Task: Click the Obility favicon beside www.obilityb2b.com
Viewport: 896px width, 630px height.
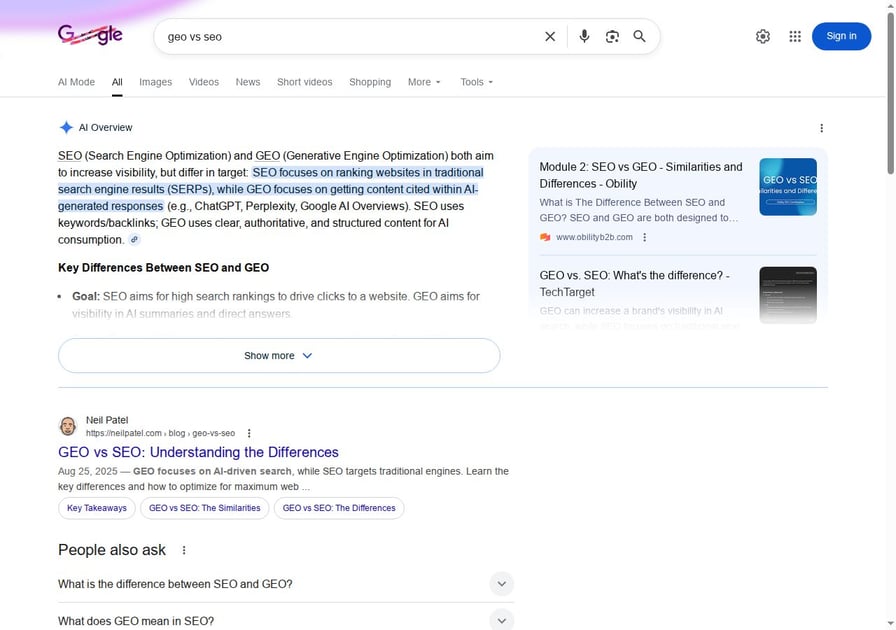Action: [545, 237]
